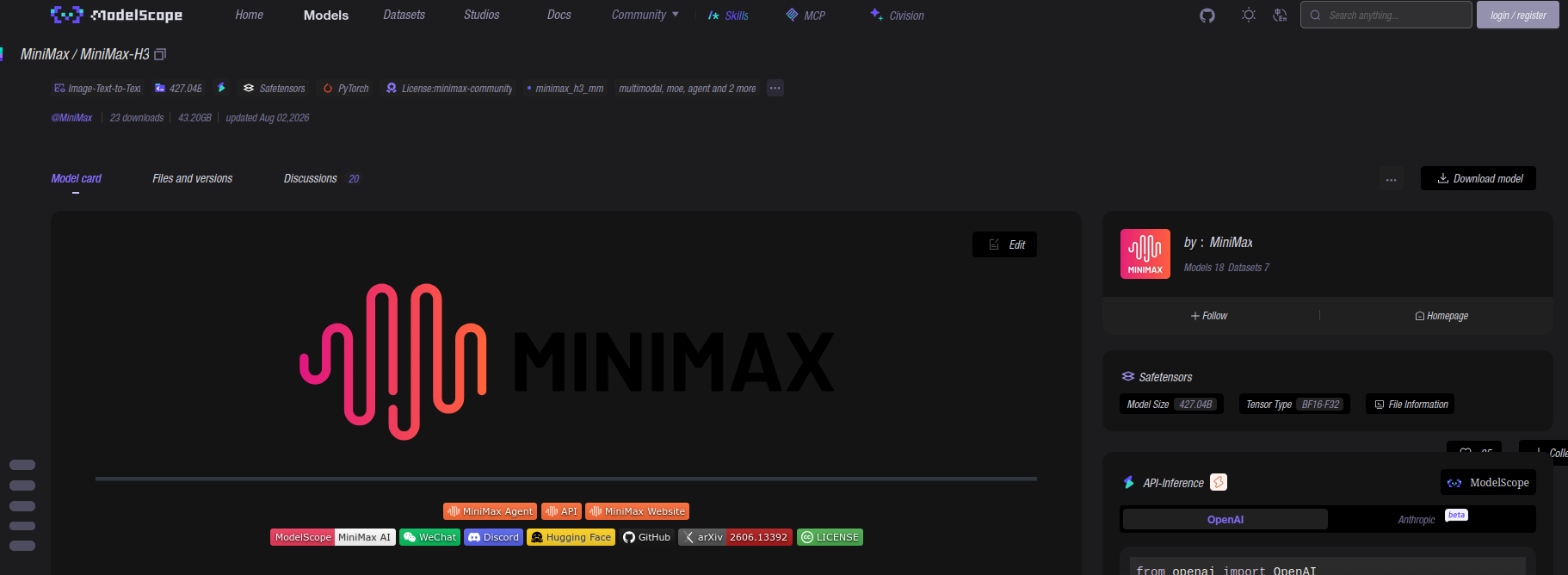Open the ModelScope MiniMax AI badge
Screen dimensions: 1568x575
tap(332, 537)
